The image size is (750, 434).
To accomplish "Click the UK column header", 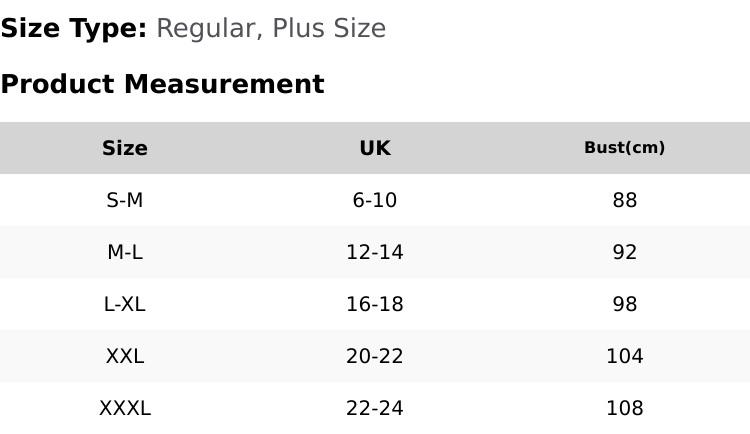I will coord(375,148).
